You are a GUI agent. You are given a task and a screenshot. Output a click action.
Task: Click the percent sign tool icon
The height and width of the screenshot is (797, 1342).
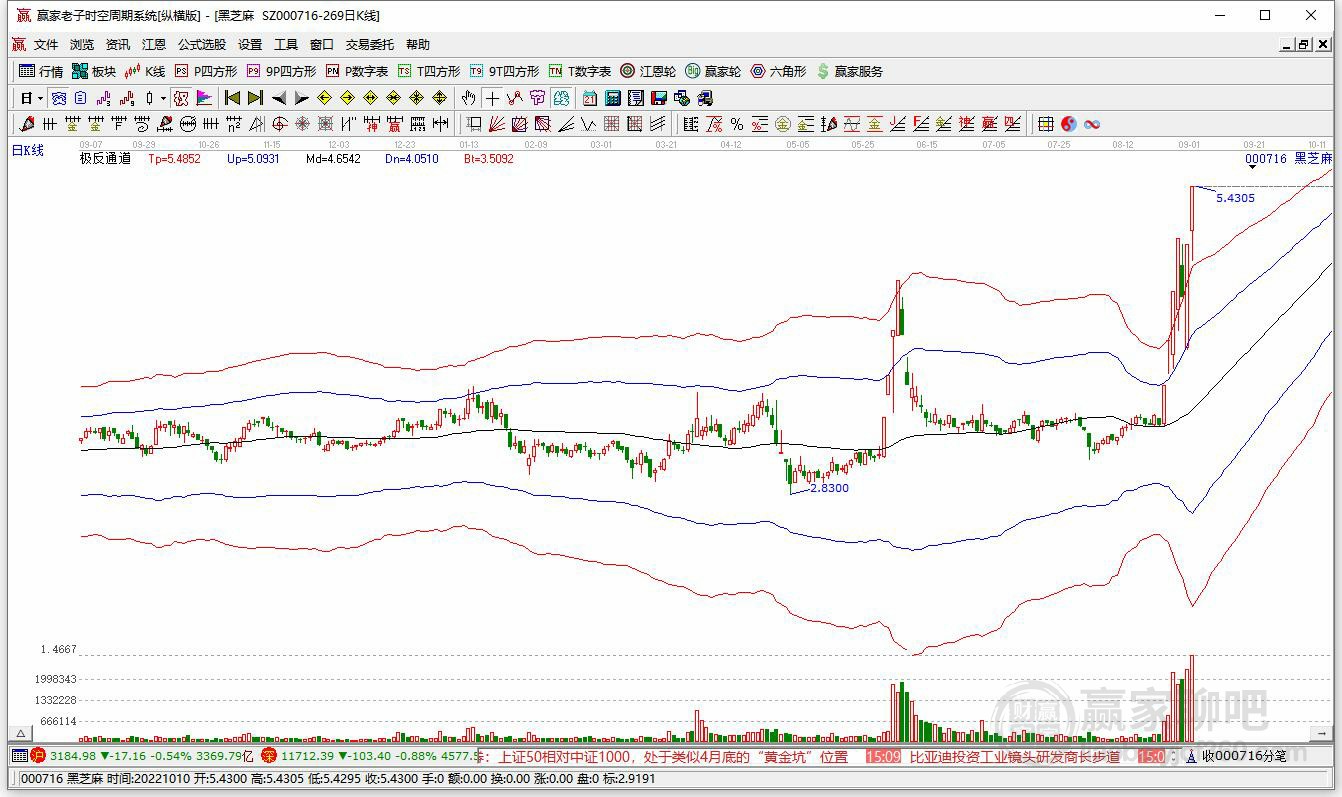pyautogui.click(x=737, y=124)
